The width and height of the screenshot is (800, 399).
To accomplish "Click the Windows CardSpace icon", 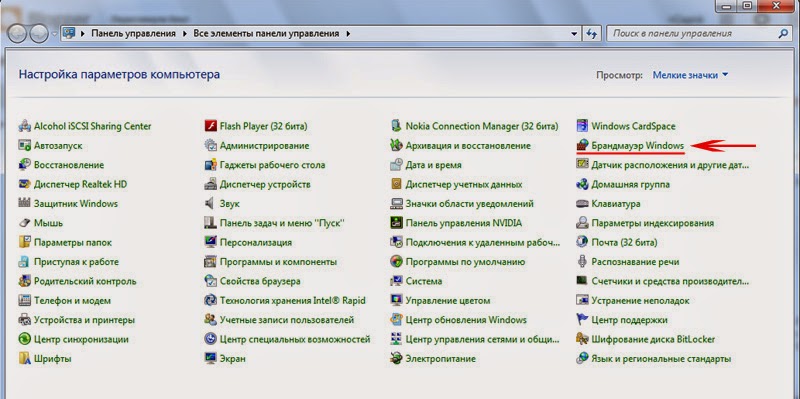I will click(582, 126).
